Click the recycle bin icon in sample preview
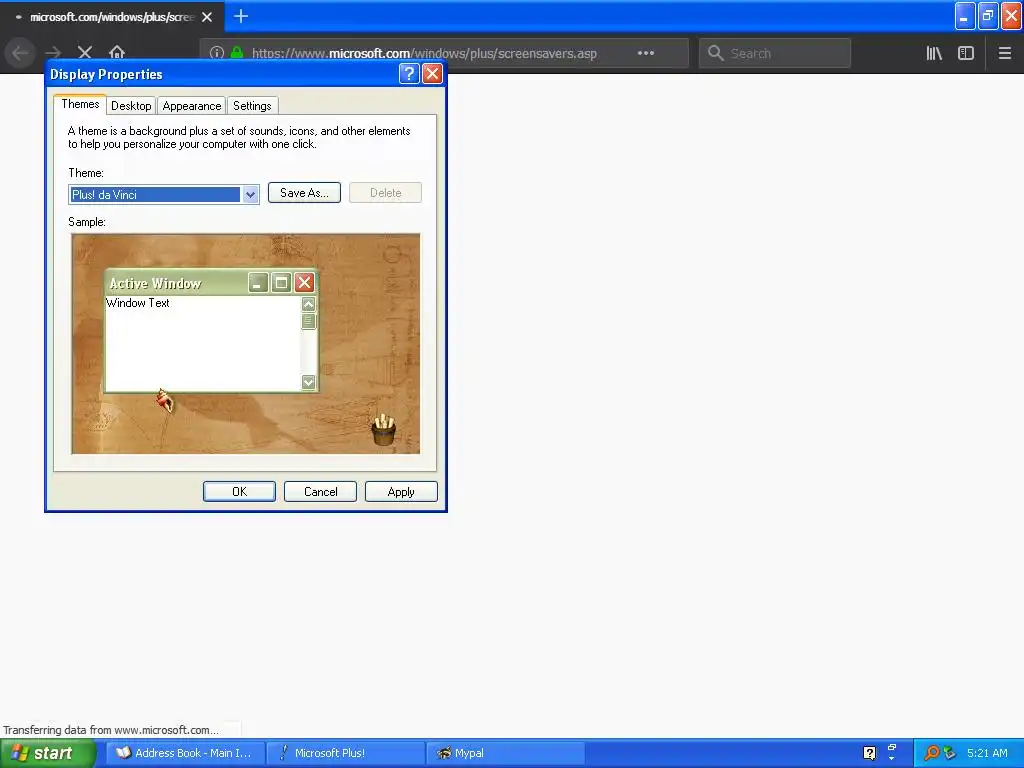The image size is (1024, 768). (383, 430)
